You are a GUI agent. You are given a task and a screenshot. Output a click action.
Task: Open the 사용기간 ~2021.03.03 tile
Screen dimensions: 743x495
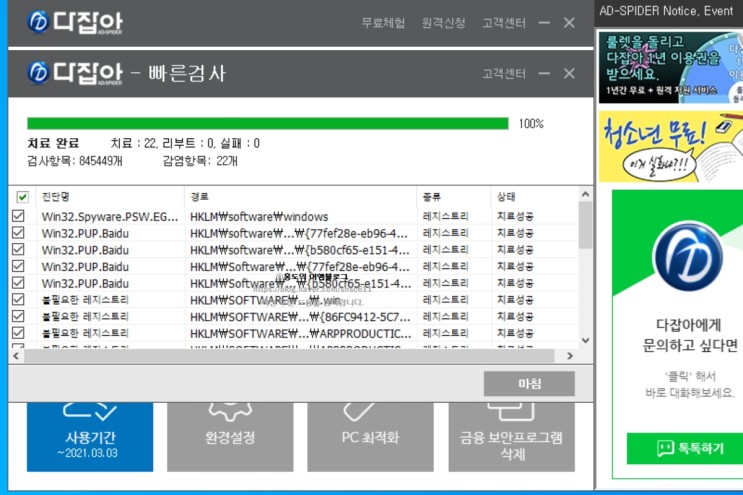click(90, 437)
